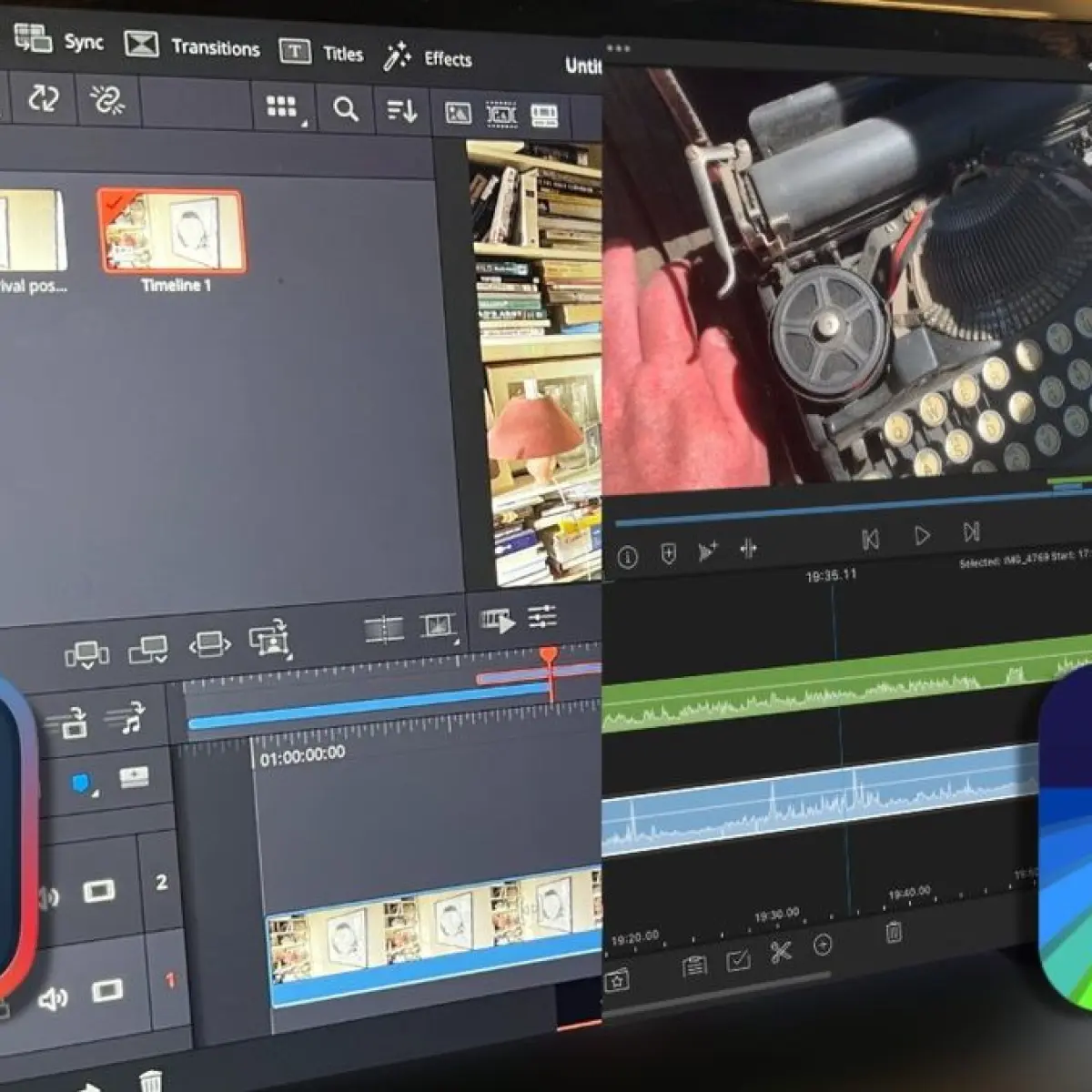Click the clipboard notes icon
The width and height of the screenshot is (1092, 1092).
point(694,966)
